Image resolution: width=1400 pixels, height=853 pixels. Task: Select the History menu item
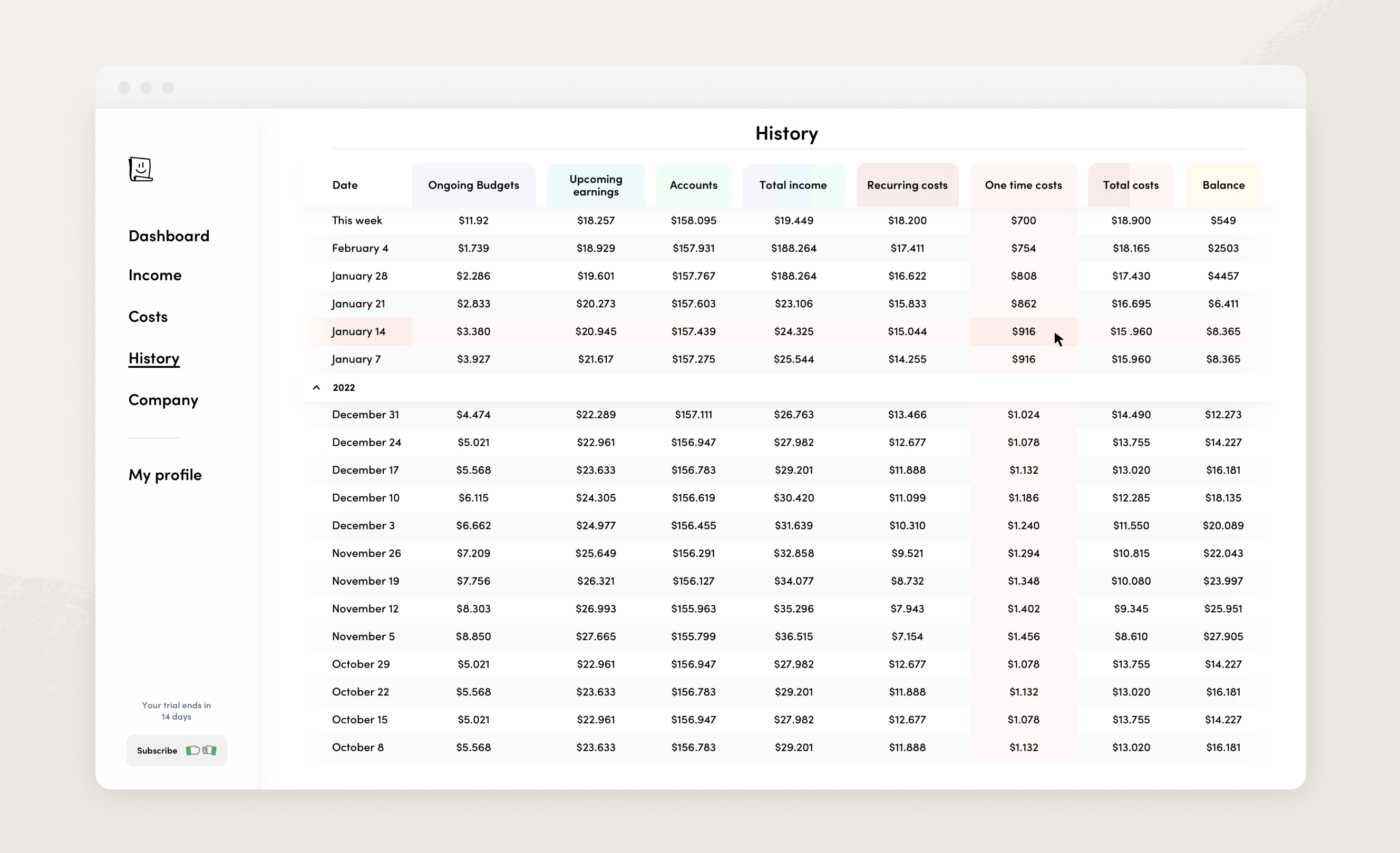point(154,358)
